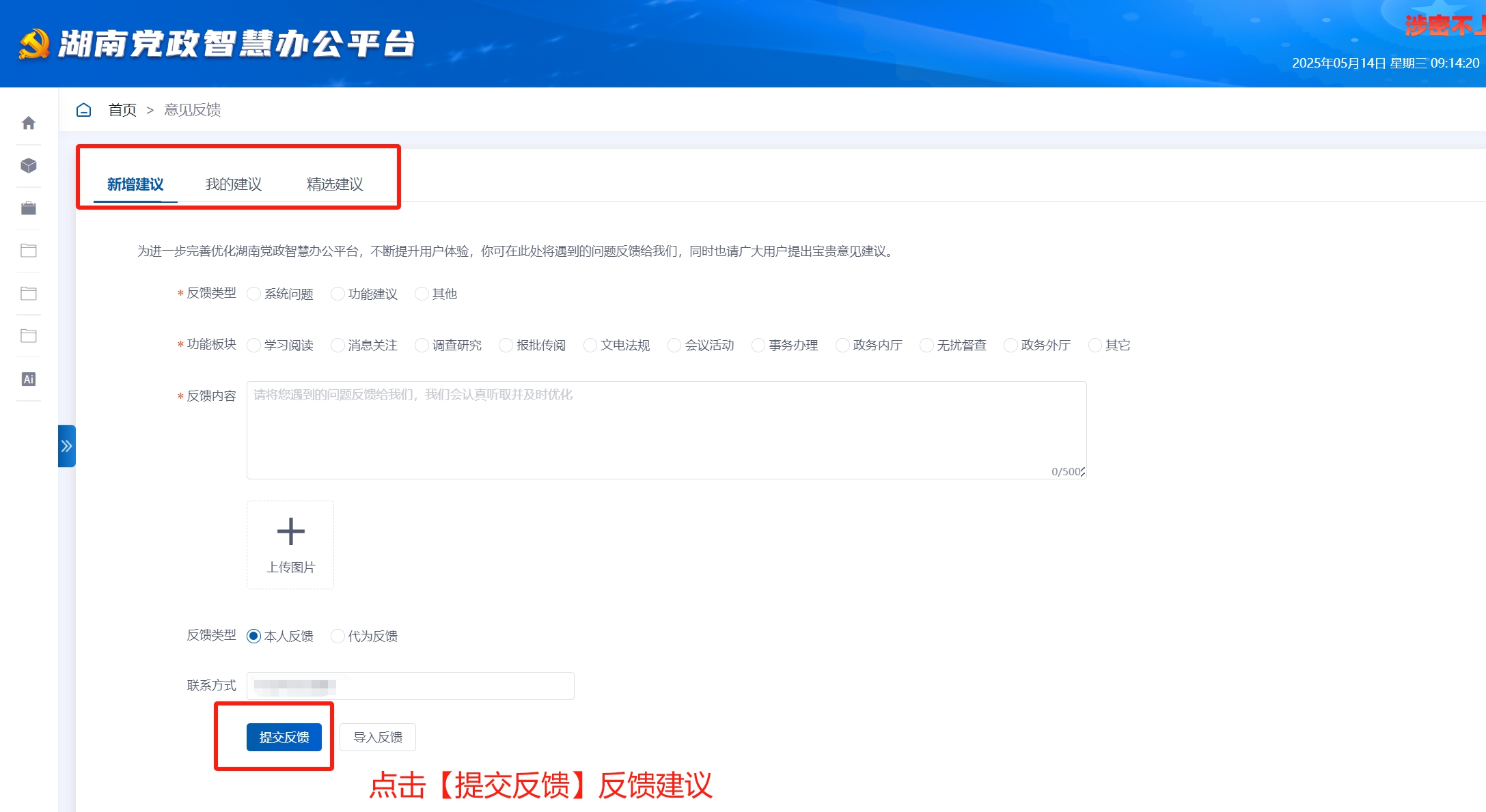Screen dimensions: 1486x812
Task: Select the 会议活动 module option
Action: [x=674, y=346]
